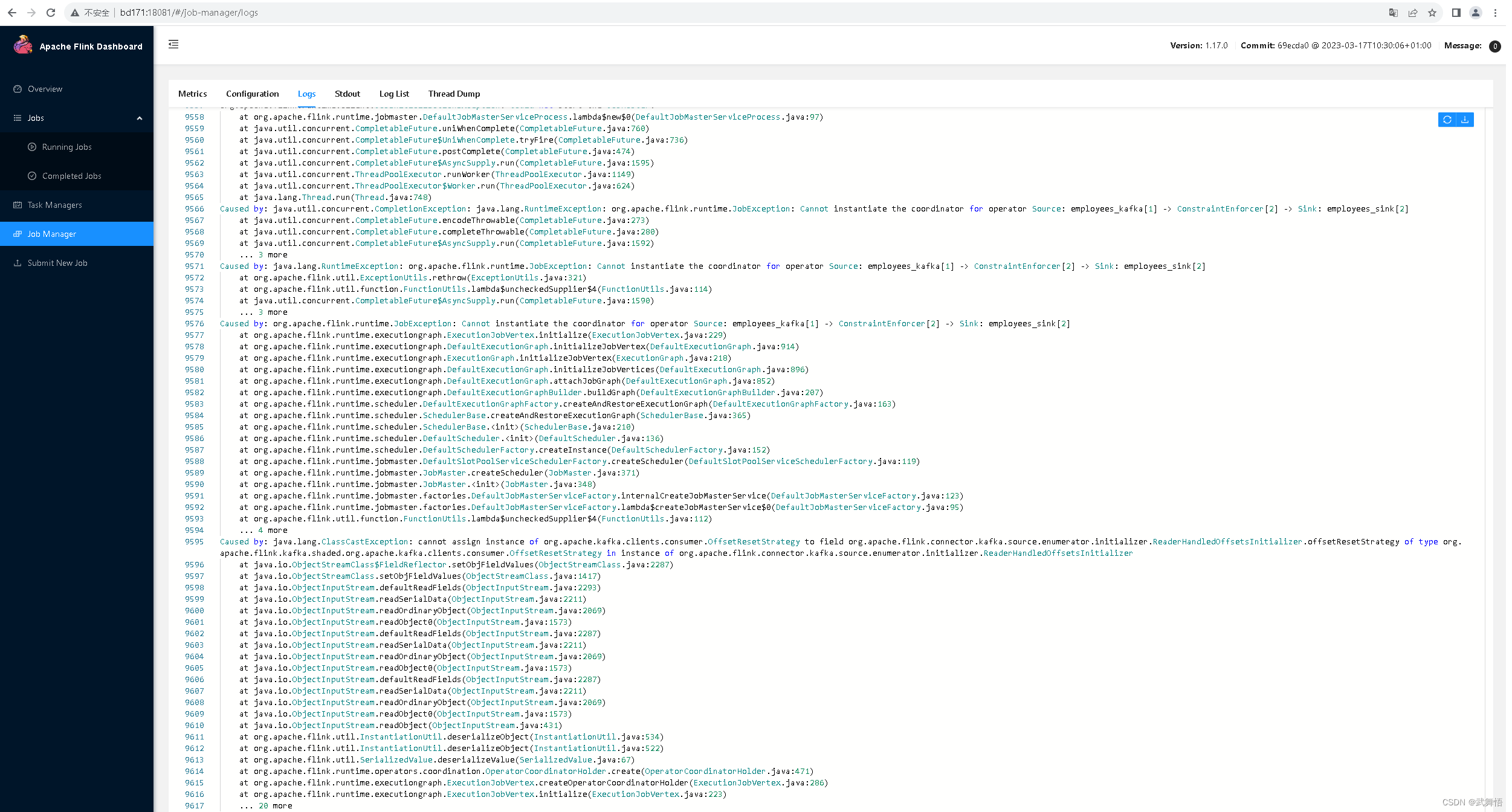Open the Thread Dump tab

(x=454, y=94)
